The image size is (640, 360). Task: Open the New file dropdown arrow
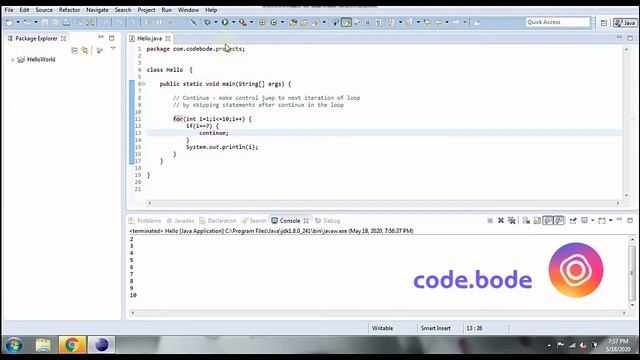[x=18, y=22]
